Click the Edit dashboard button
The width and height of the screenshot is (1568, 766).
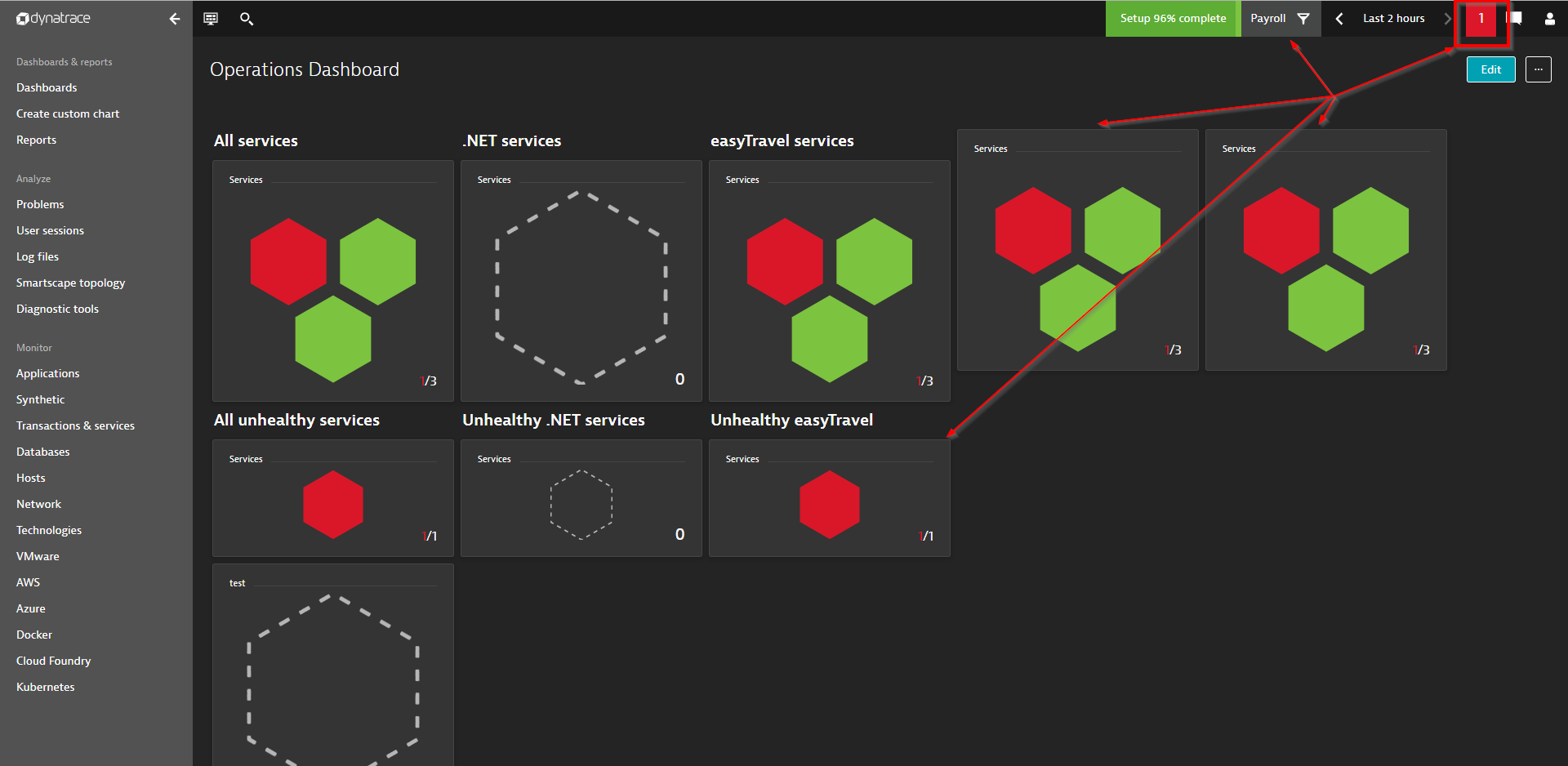point(1490,69)
